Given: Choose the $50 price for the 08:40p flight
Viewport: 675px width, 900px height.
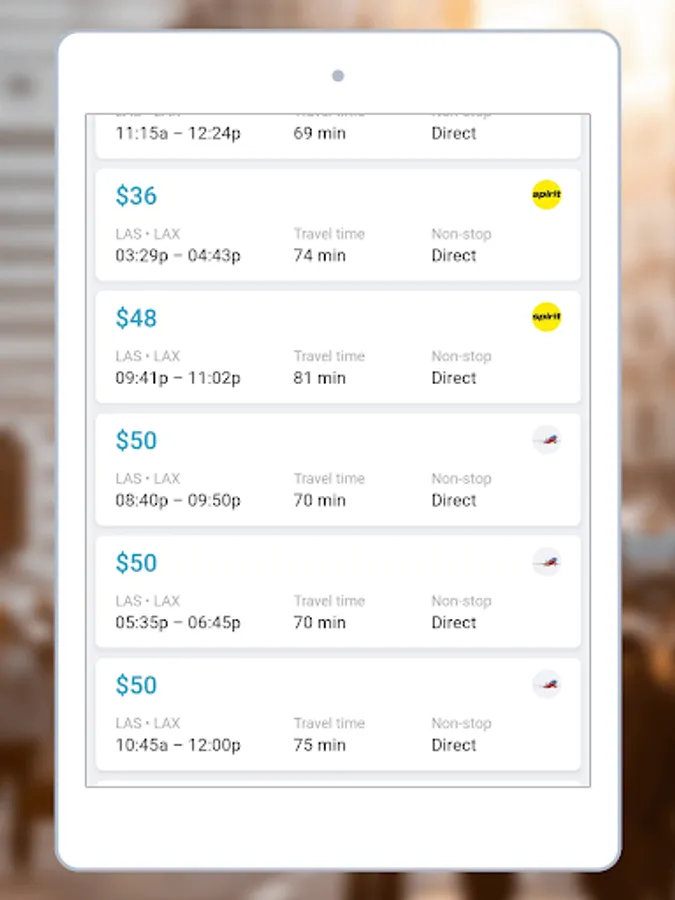Looking at the screenshot, I should click(136, 441).
